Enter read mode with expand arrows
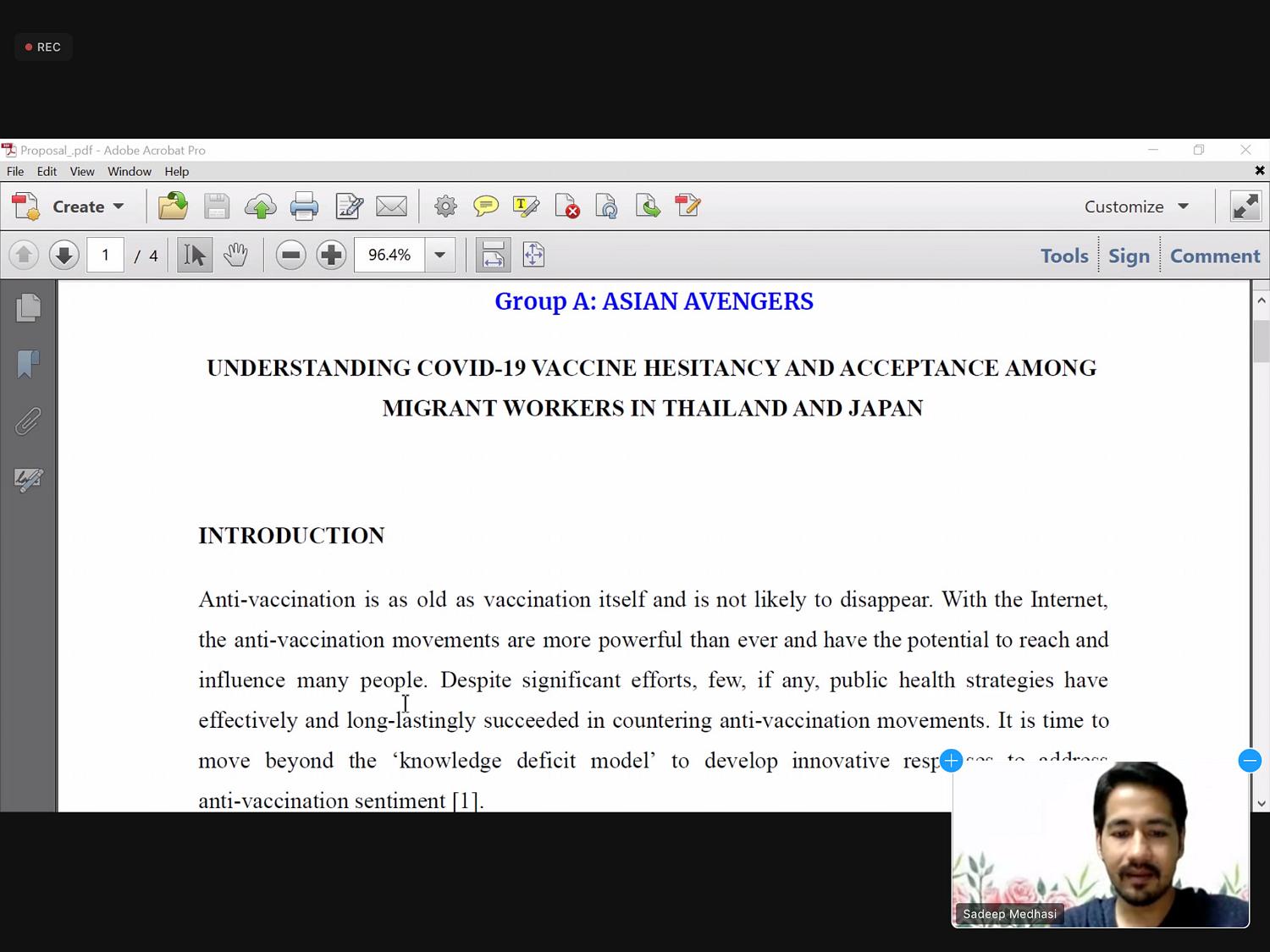The width and height of the screenshot is (1270, 952). pos(1245,206)
